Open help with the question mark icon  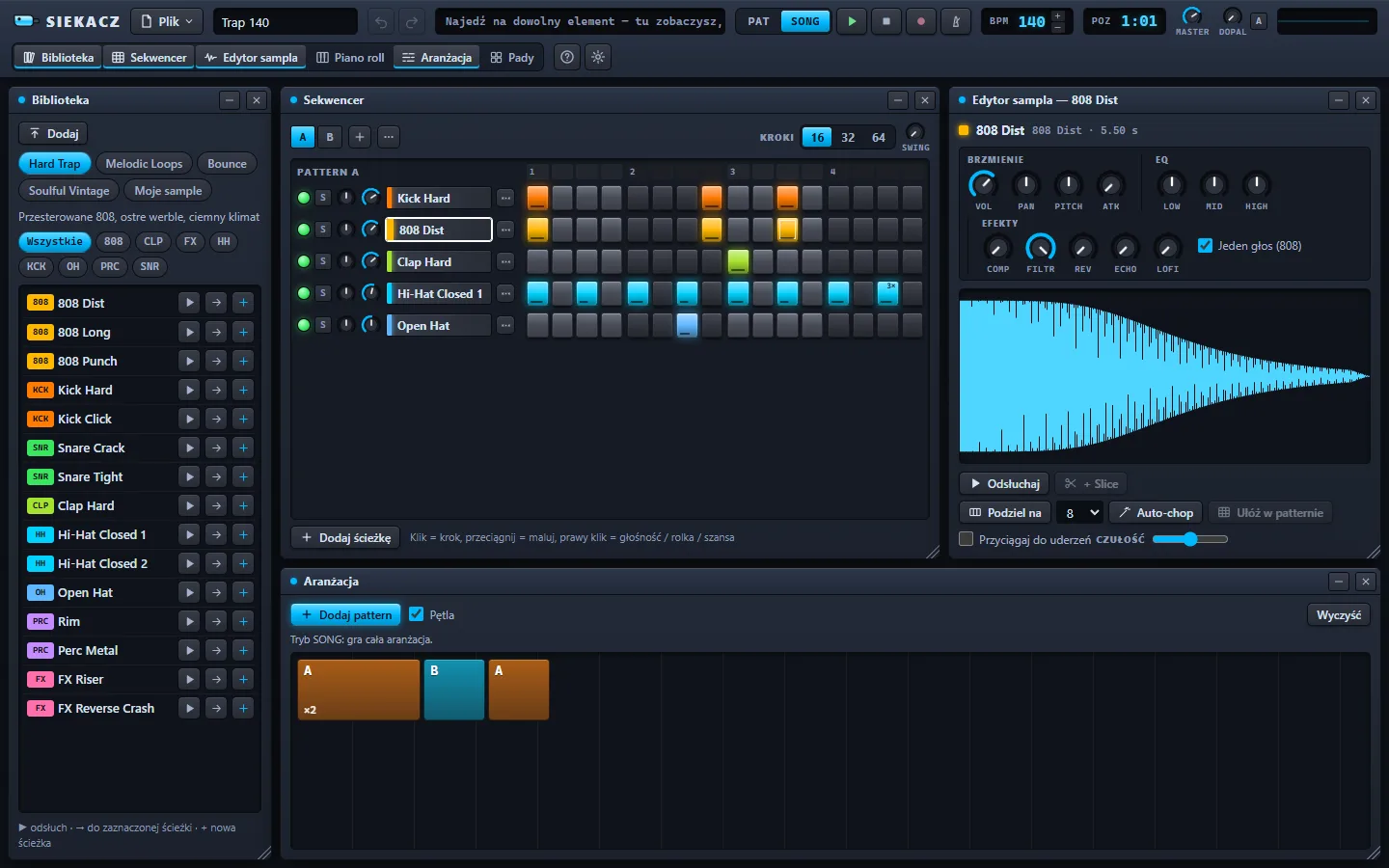[567, 57]
